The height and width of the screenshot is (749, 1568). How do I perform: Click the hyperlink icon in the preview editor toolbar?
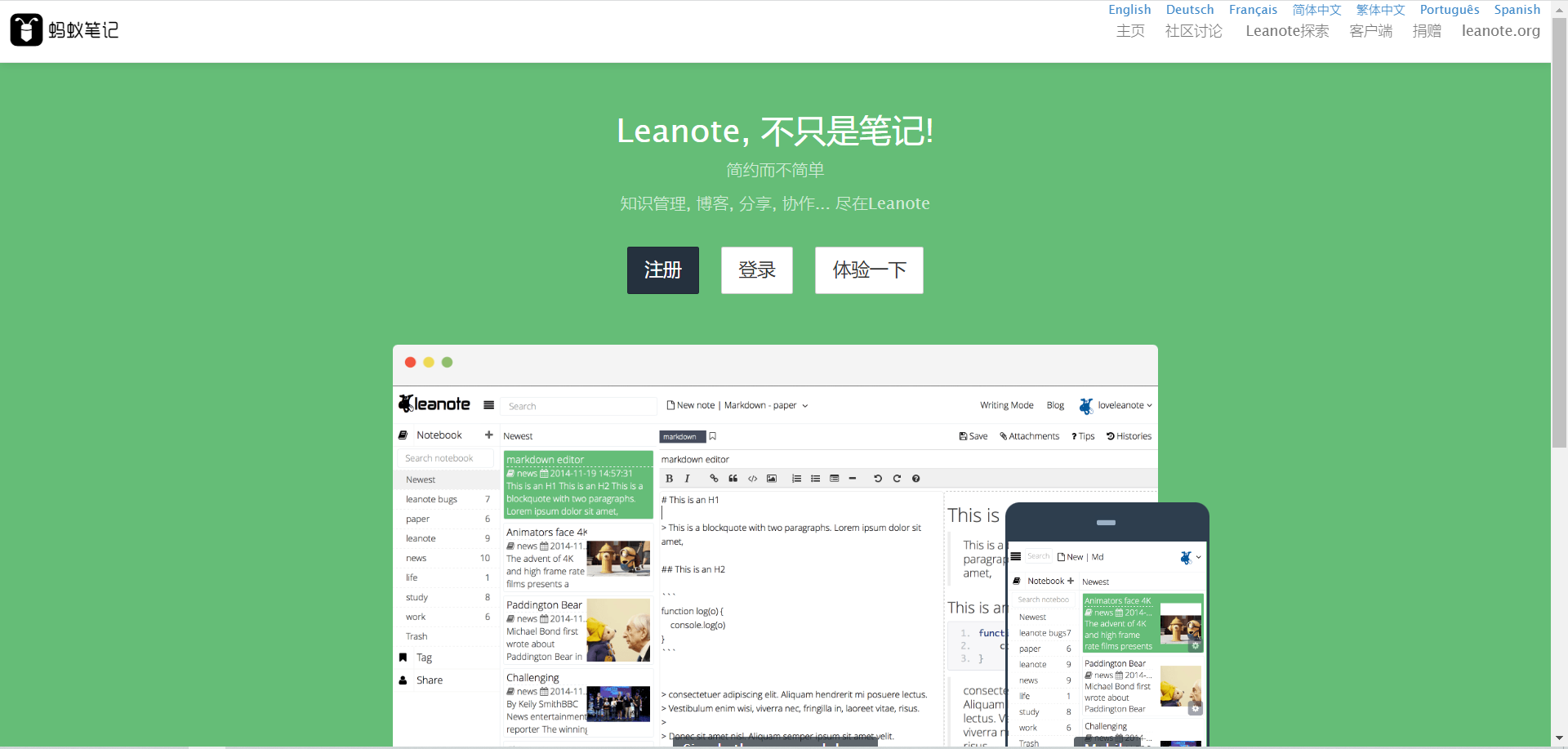point(714,479)
